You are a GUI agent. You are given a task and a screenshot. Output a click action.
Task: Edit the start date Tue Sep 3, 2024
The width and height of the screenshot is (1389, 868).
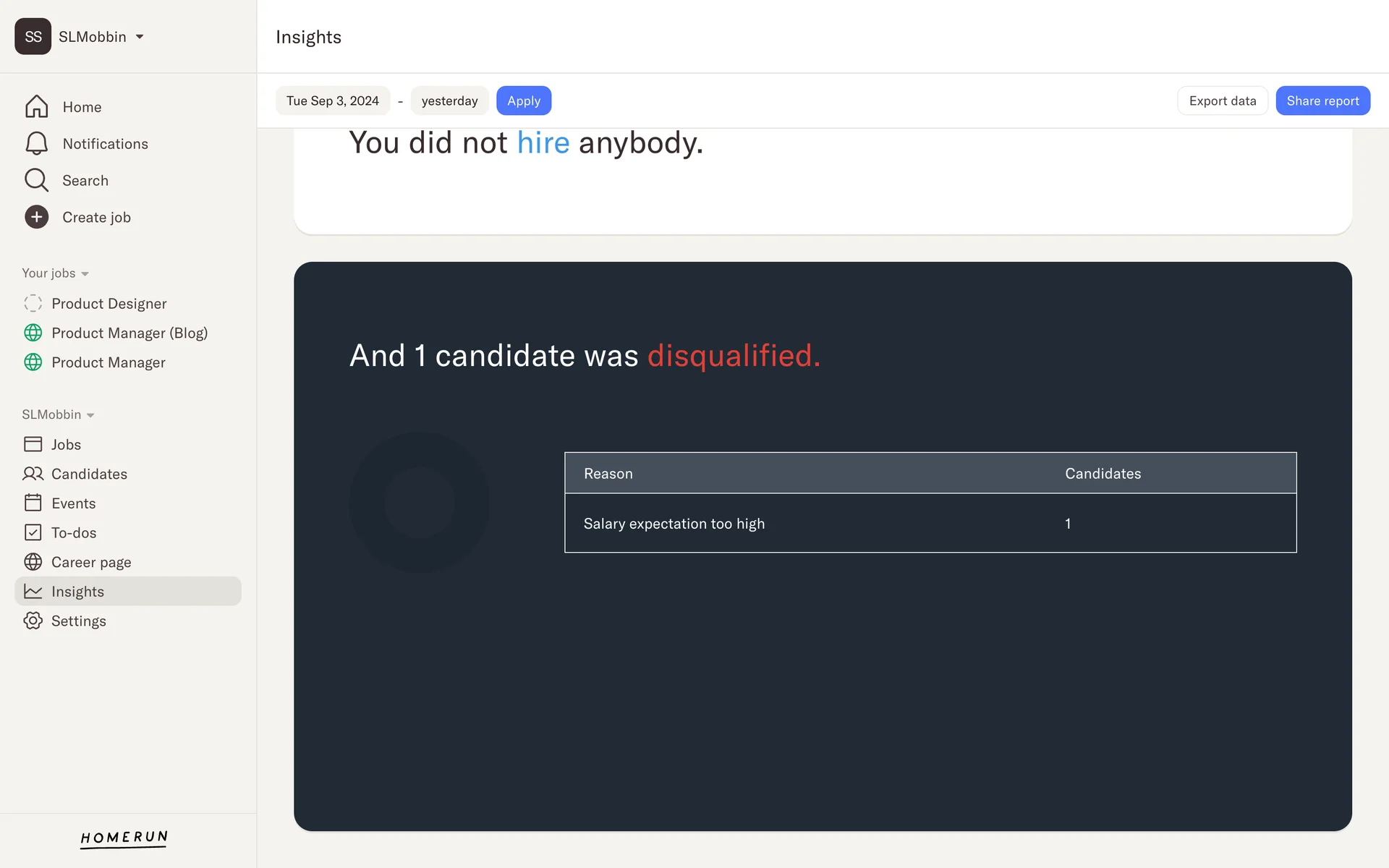(x=332, y=101)
